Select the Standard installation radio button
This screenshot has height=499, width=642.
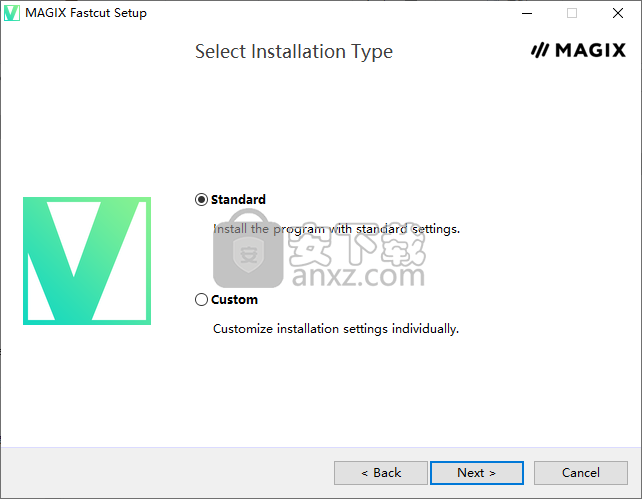tap(202, 200)
